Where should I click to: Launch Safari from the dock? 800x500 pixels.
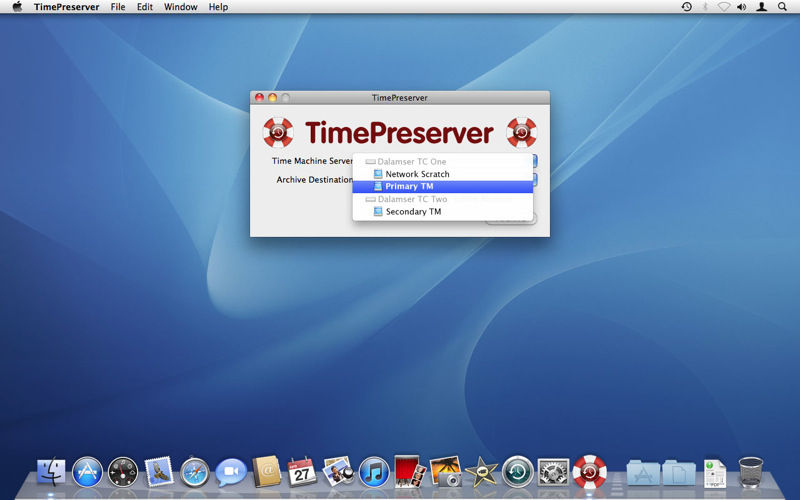coord(194,471)
